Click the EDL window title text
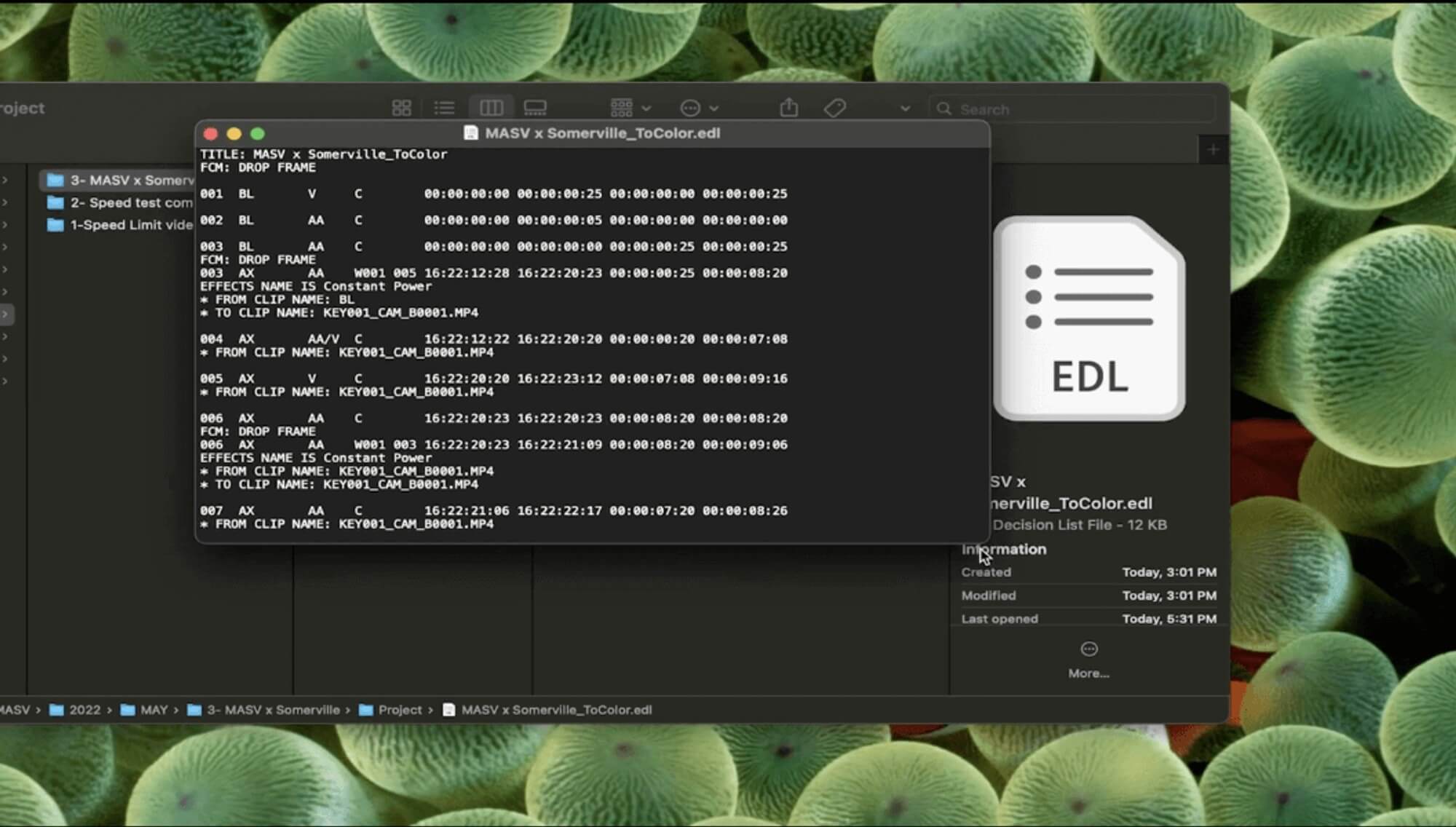The height and width of the screenshot is (827, 1456). [603, 133]
